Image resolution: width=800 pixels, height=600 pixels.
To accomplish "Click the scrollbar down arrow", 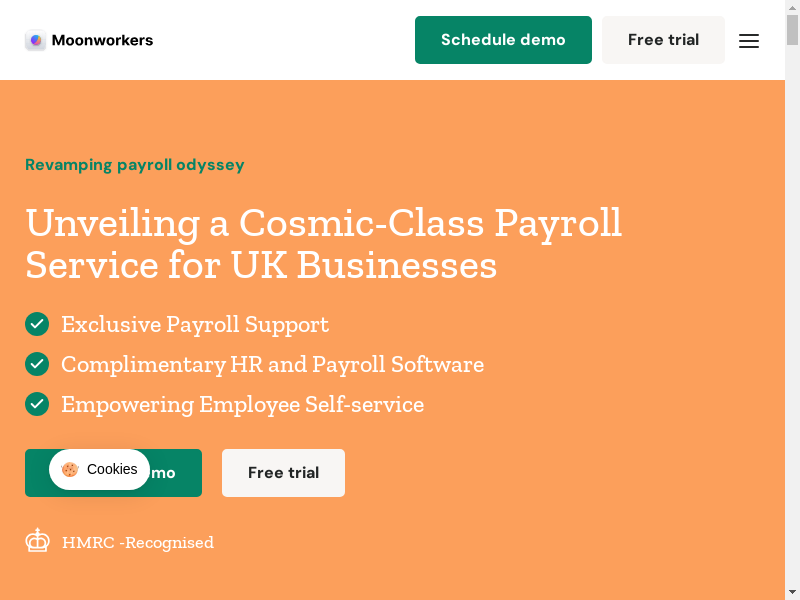I will (792, 592).
